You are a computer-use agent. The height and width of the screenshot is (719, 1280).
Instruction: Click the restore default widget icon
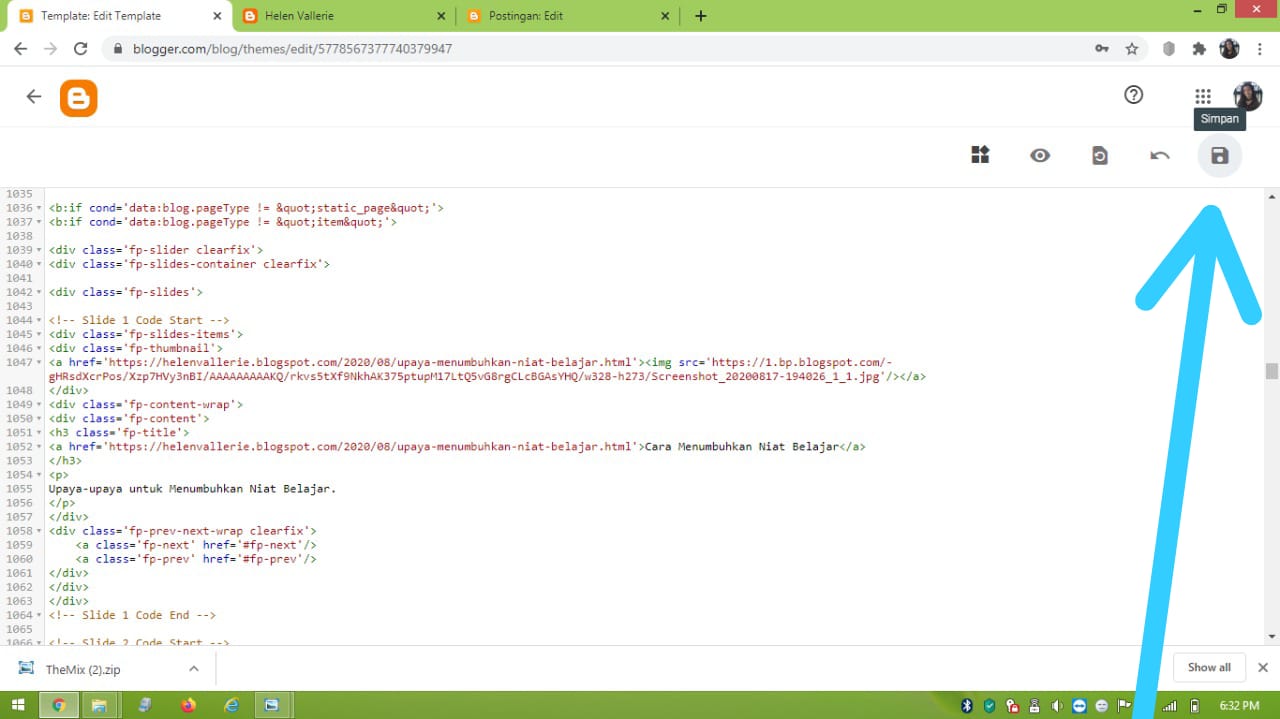click(1100, 155)
